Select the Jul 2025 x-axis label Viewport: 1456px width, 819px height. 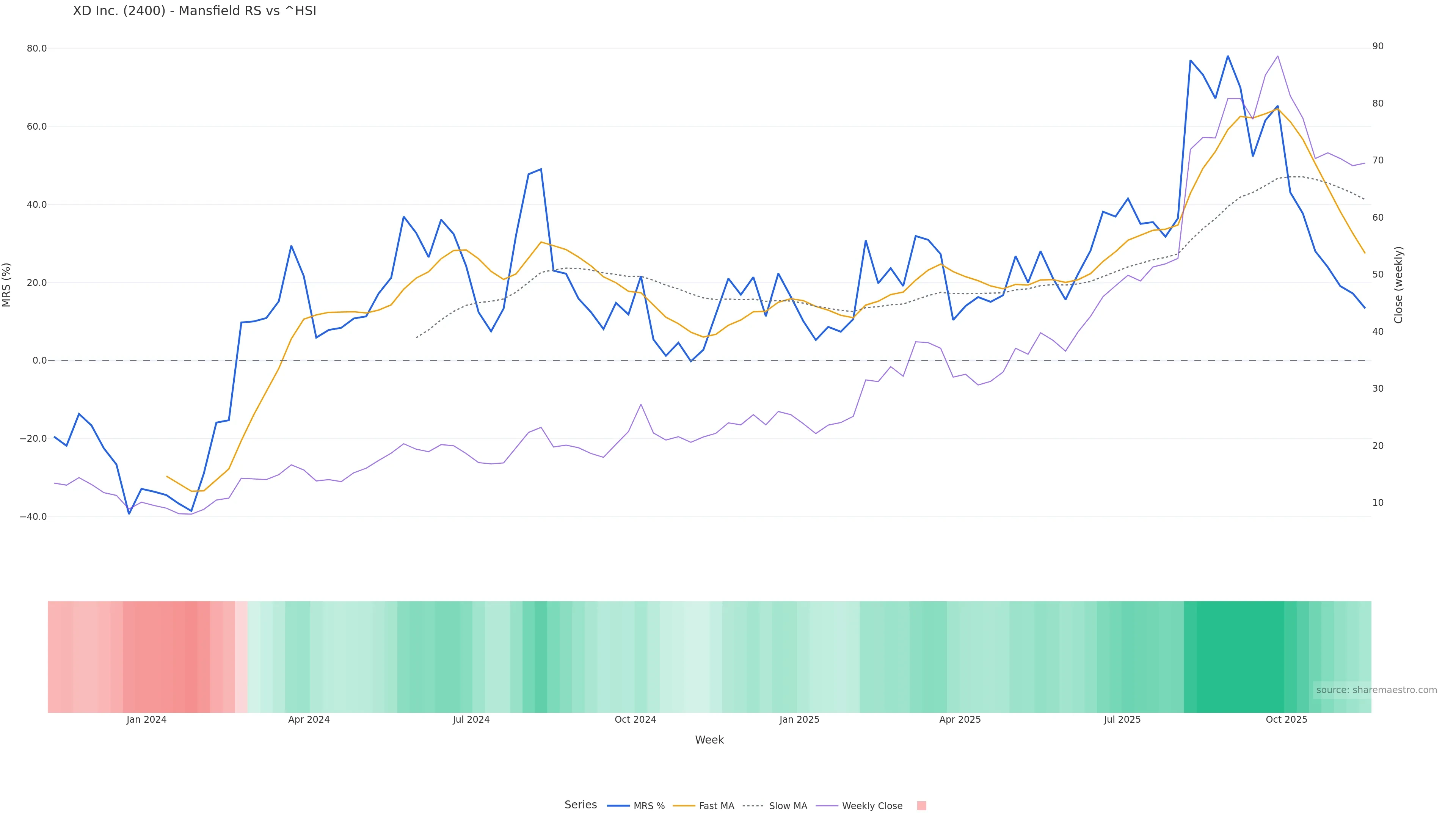coord(1122,720)
